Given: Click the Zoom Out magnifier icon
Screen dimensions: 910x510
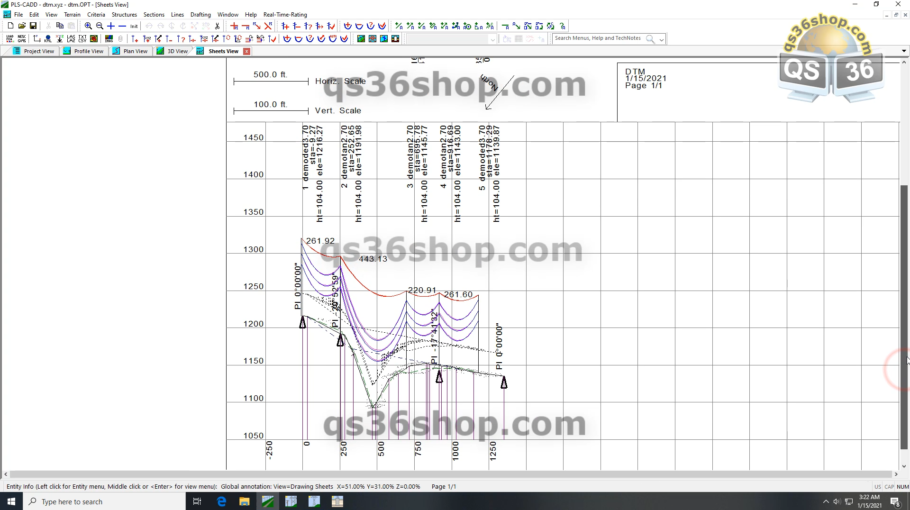Looking at the screenshot, I should tap(99, 26).
